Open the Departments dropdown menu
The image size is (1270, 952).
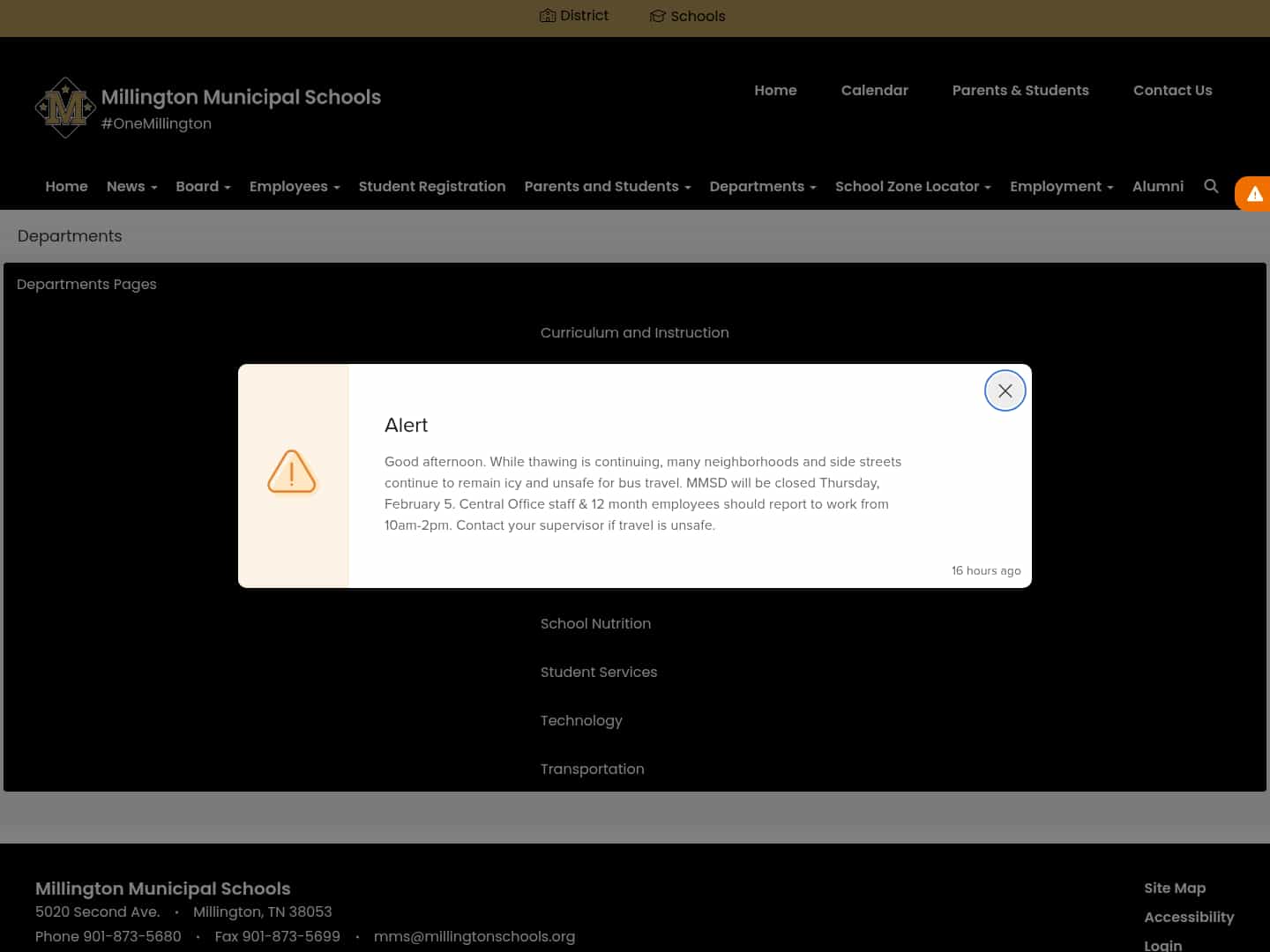762,186
